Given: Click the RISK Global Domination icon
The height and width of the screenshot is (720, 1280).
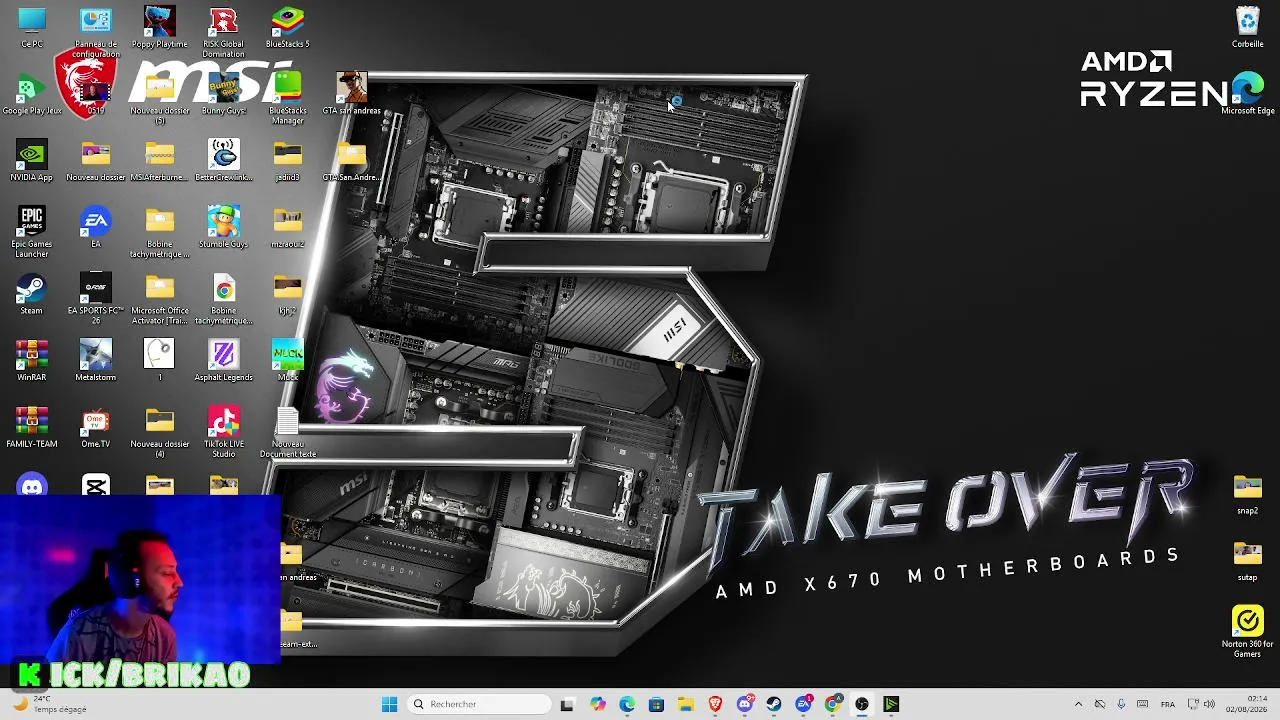Looking at the screenshot, I should click(223, 32).
